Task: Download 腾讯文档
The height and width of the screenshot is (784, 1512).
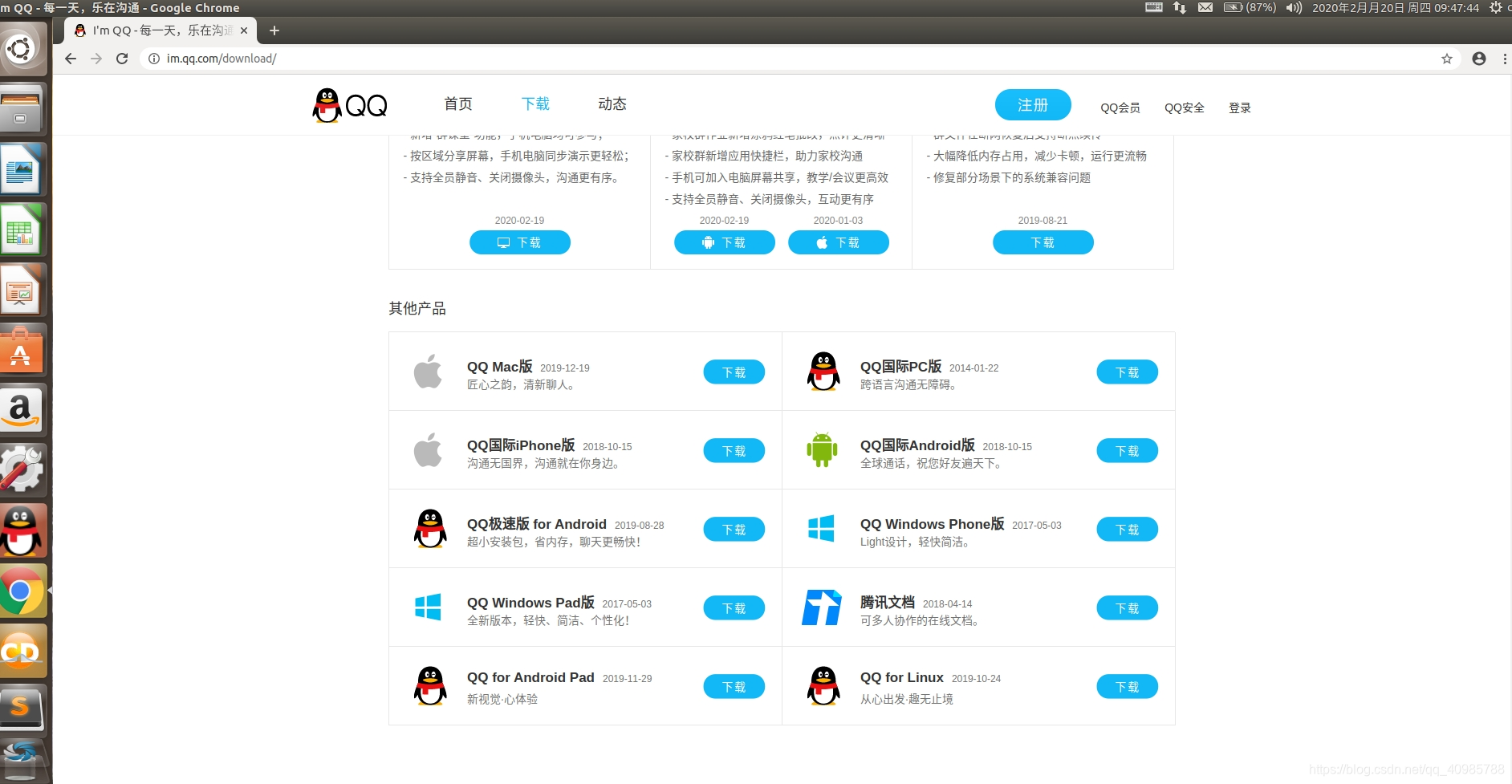Action: pos(1128,608)
